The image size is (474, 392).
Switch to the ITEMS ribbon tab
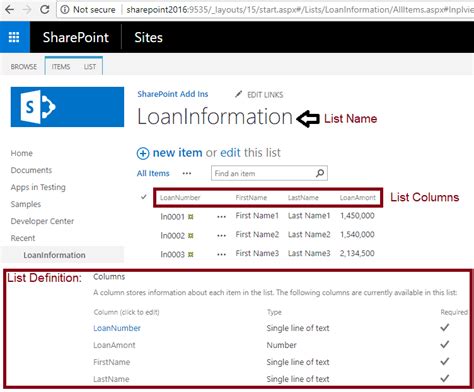[x=61, y=67]
